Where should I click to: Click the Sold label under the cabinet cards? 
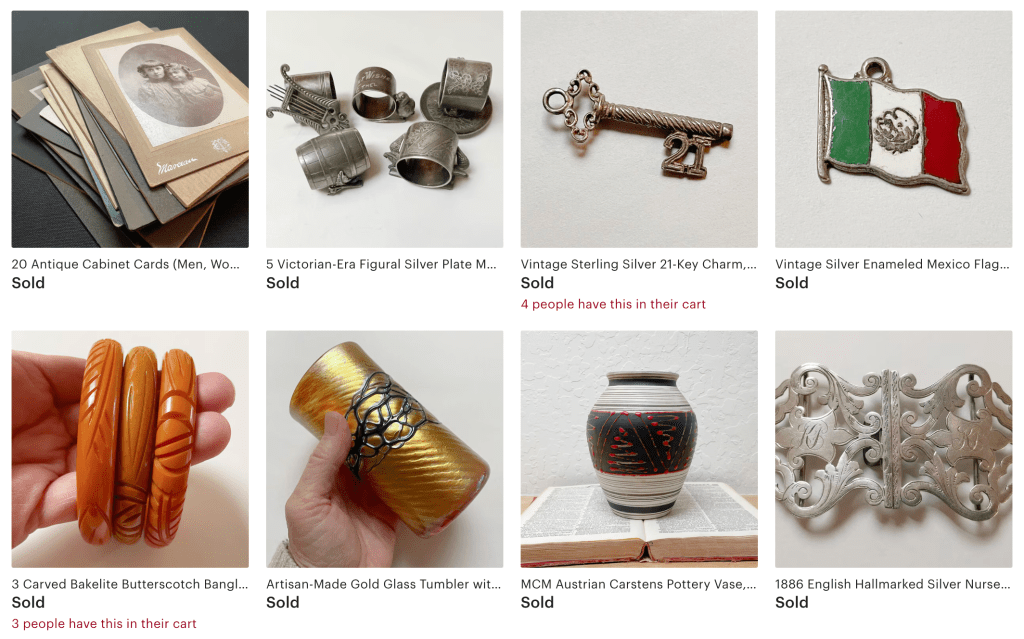(x=28, y=283)
